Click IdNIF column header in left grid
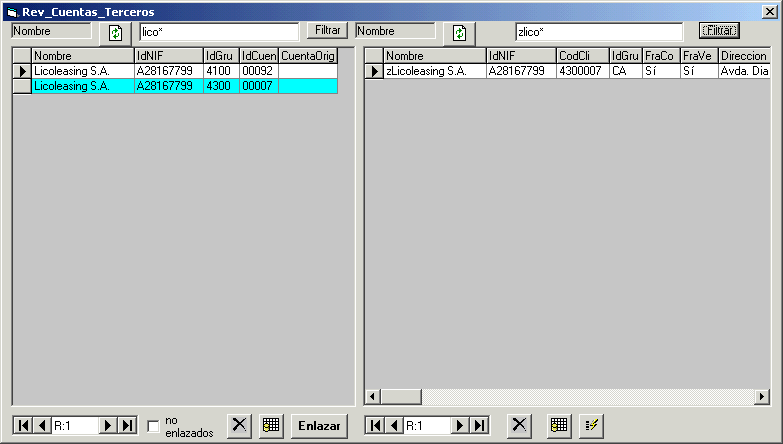Viewport: 783px width, 444px height. [167, 56]
